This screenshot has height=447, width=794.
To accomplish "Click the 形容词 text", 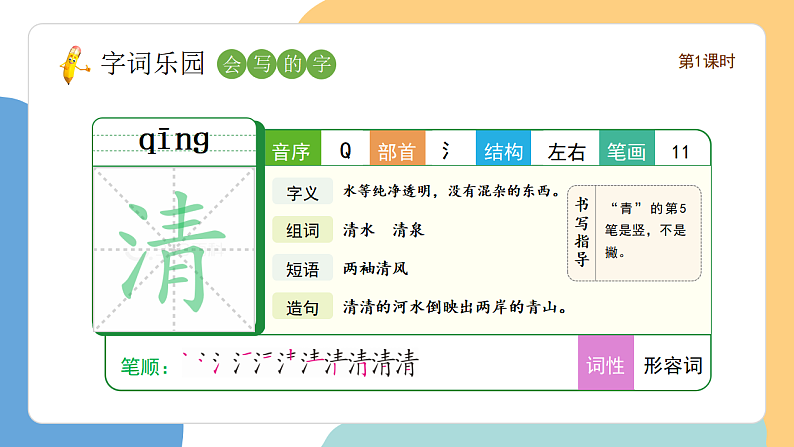I will [x=673, y=365].
